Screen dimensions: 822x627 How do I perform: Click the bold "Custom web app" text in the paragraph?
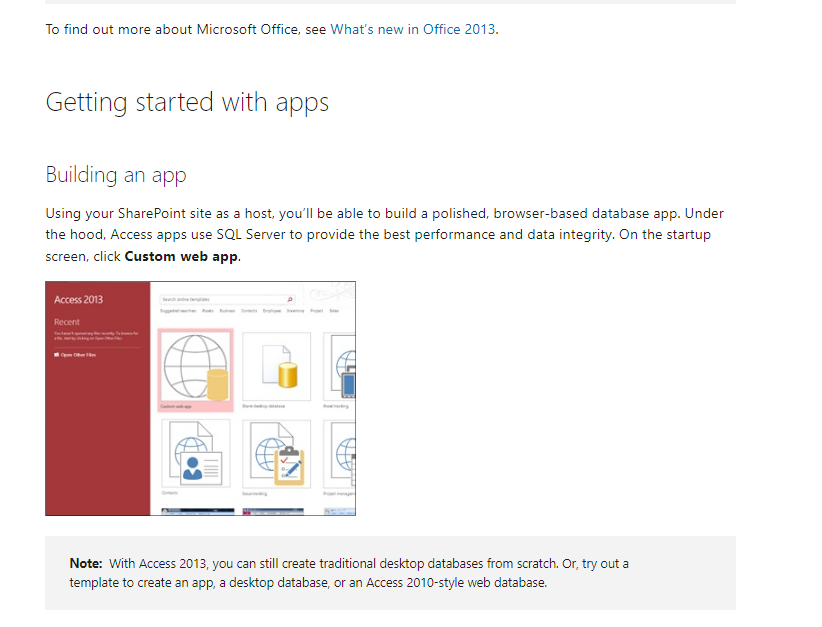[181, 256]
